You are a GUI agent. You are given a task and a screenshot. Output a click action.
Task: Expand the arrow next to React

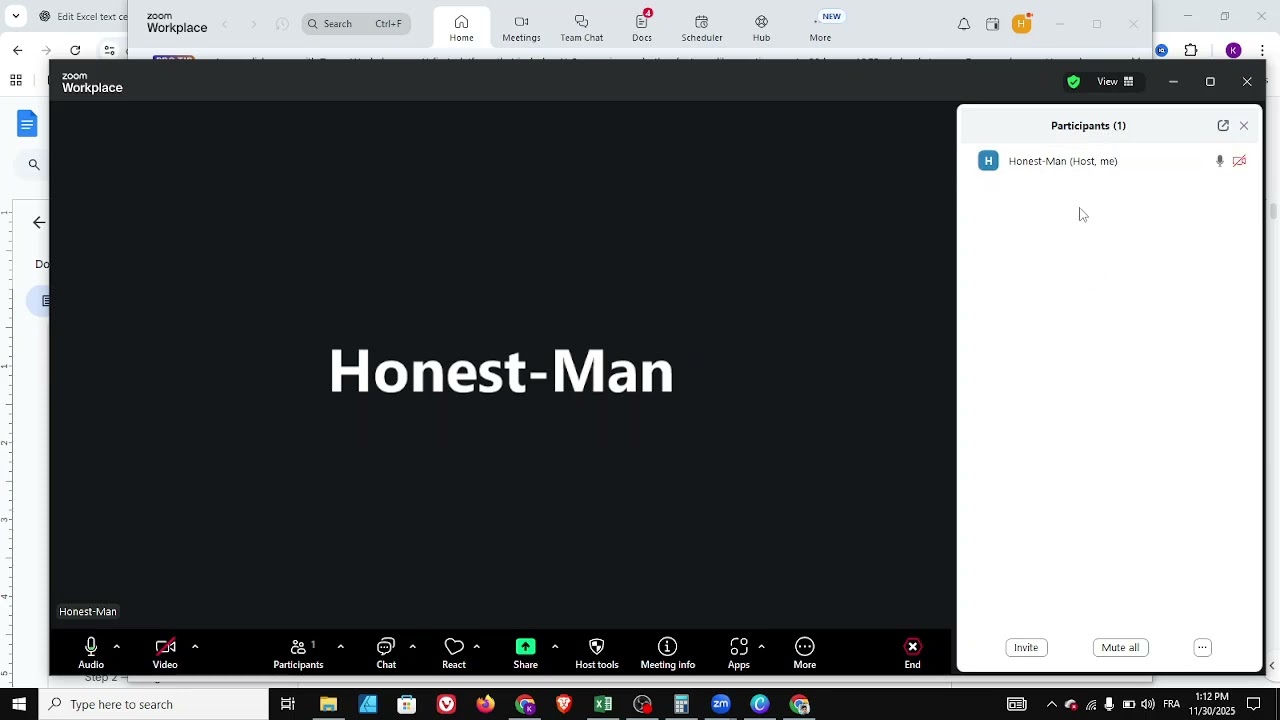tap(476, 647)
